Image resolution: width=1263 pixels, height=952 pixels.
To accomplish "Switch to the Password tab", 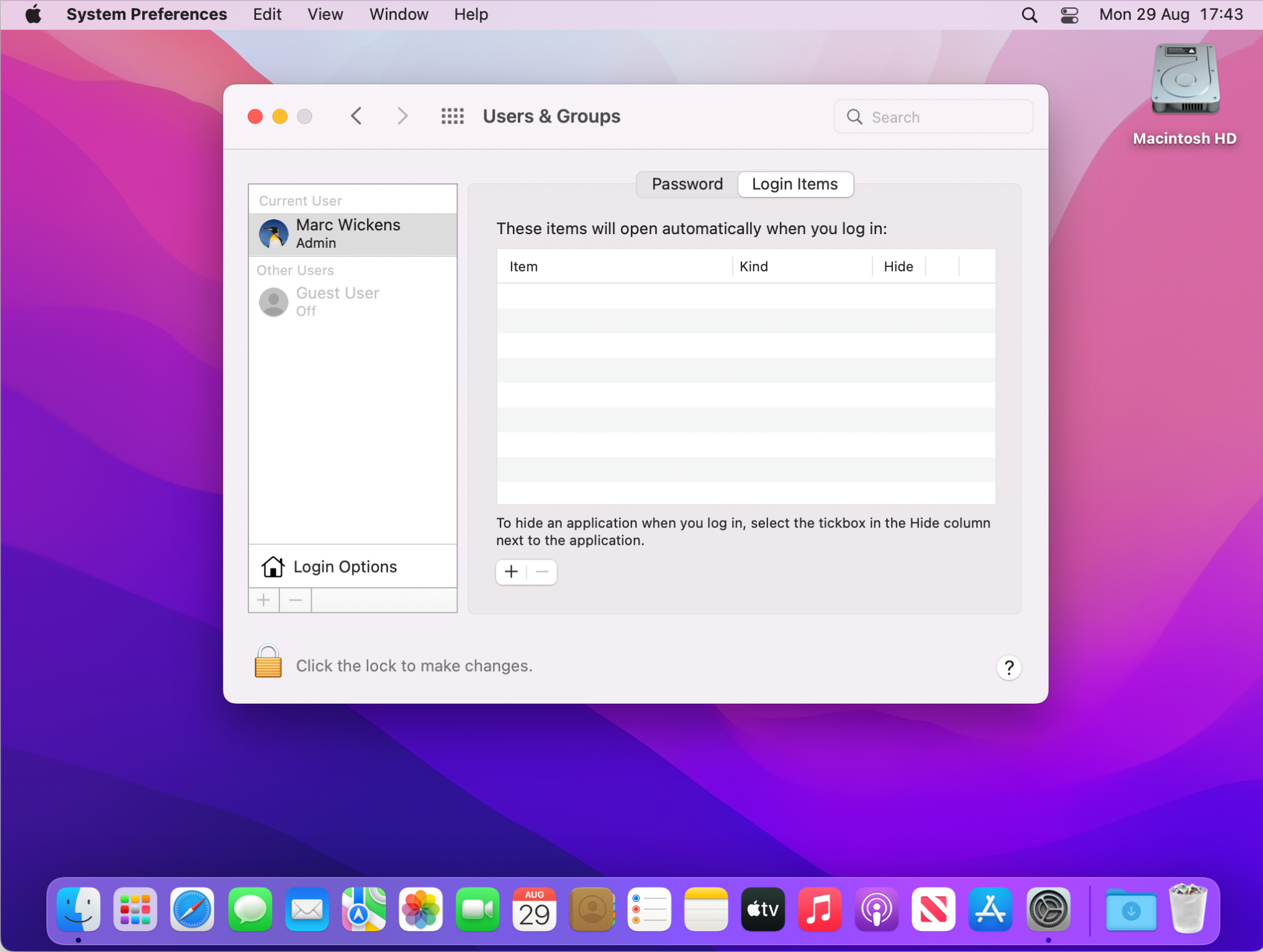I will [687, 184].
